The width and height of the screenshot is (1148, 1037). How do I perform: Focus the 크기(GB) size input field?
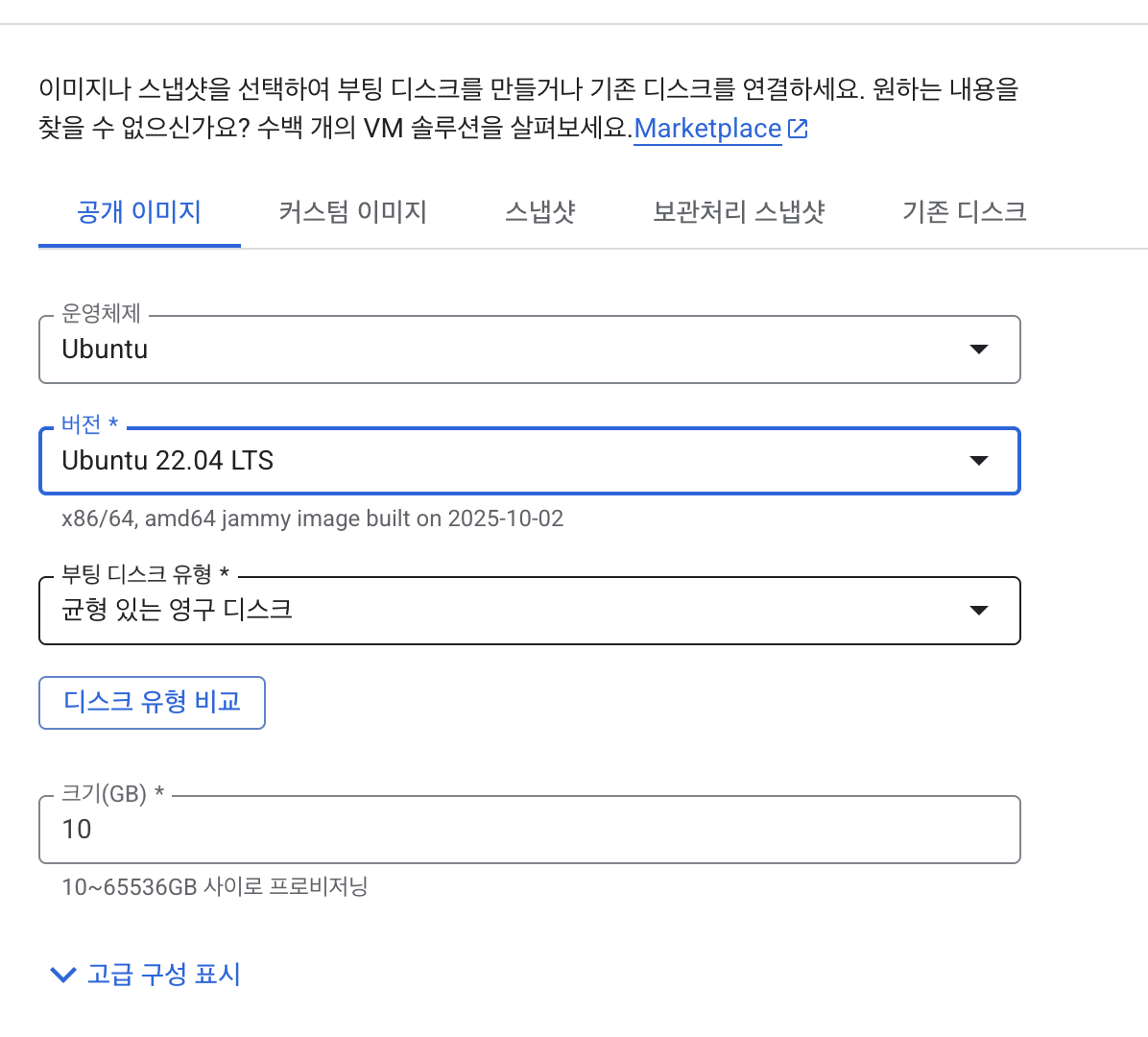click(x=528, y=830)
